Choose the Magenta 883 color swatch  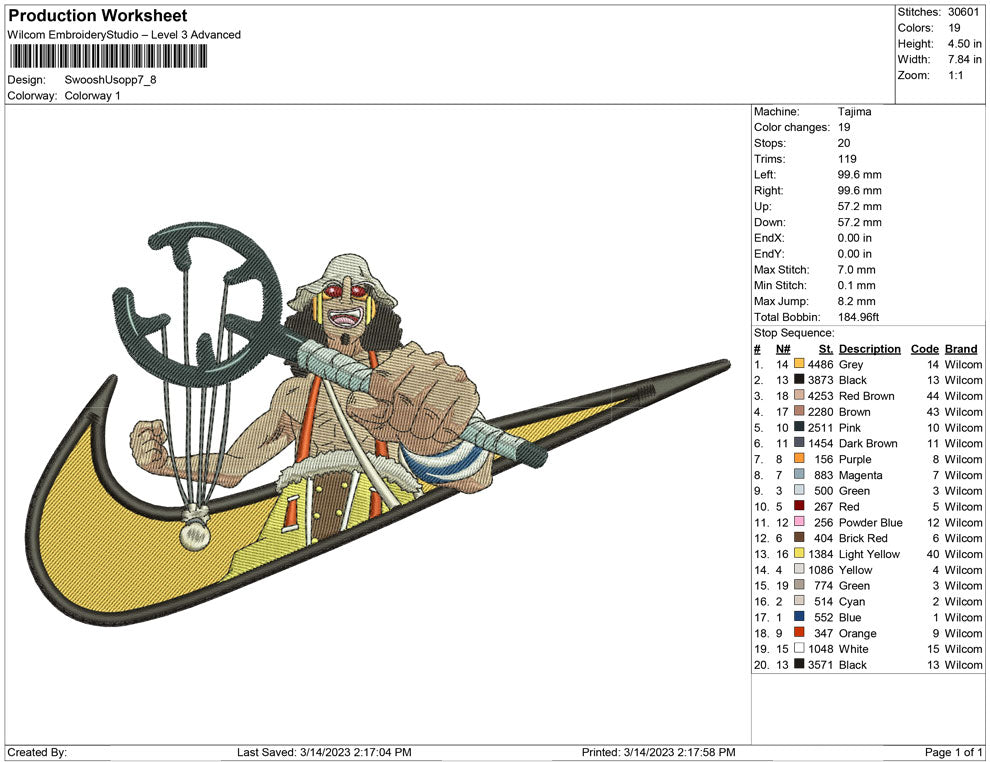pos(799,474)
